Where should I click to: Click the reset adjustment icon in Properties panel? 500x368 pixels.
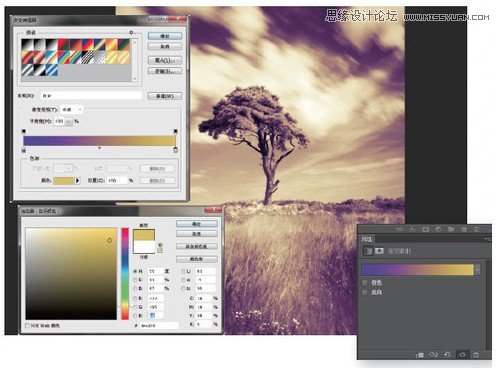point(447,355)
